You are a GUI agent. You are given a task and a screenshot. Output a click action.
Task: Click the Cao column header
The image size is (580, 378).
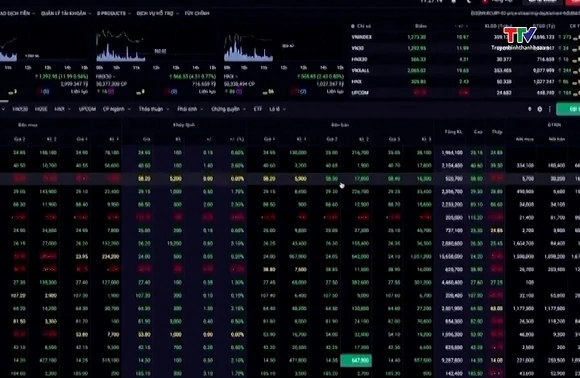tap(478, 132)
